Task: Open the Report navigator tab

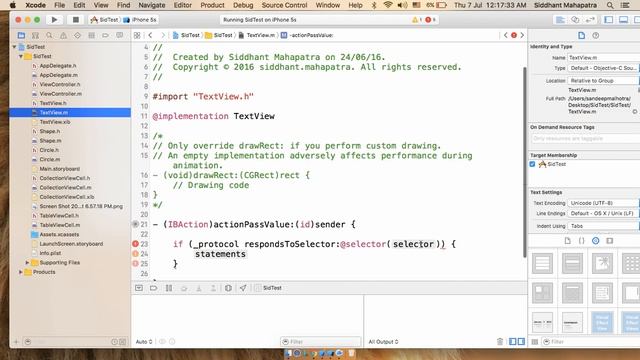Action: (120, 36)
